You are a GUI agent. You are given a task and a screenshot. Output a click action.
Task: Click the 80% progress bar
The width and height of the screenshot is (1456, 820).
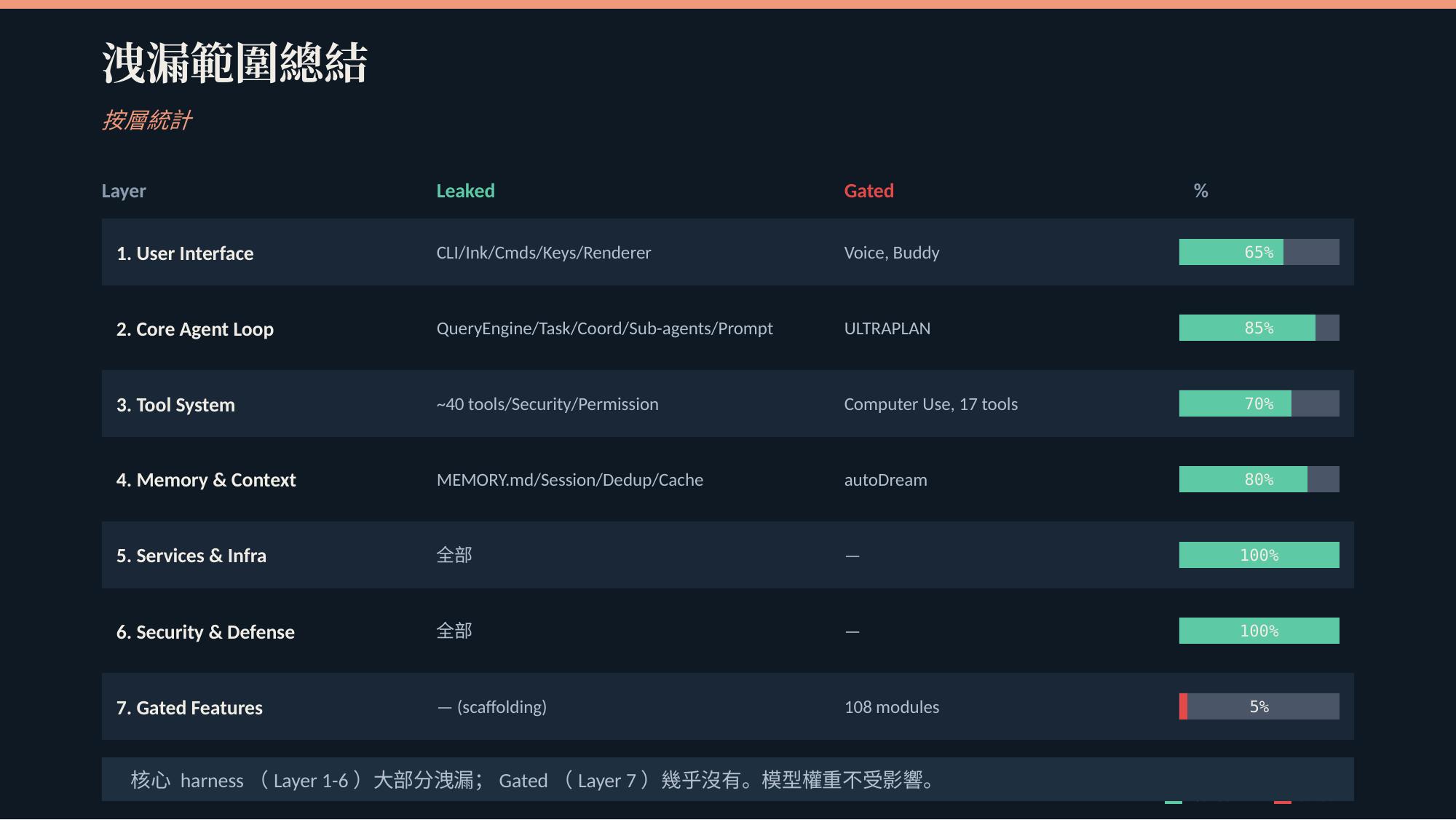[1259, 479]
